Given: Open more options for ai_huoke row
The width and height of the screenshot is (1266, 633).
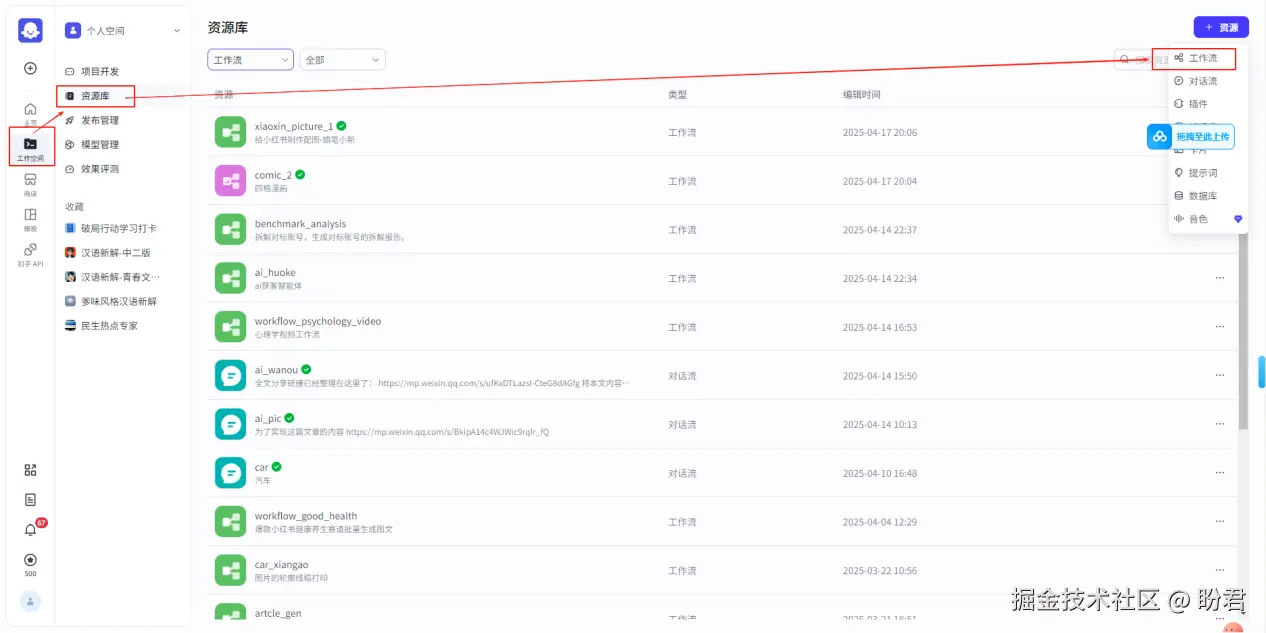Looking at the screenshot, I should click(1219, 278).
